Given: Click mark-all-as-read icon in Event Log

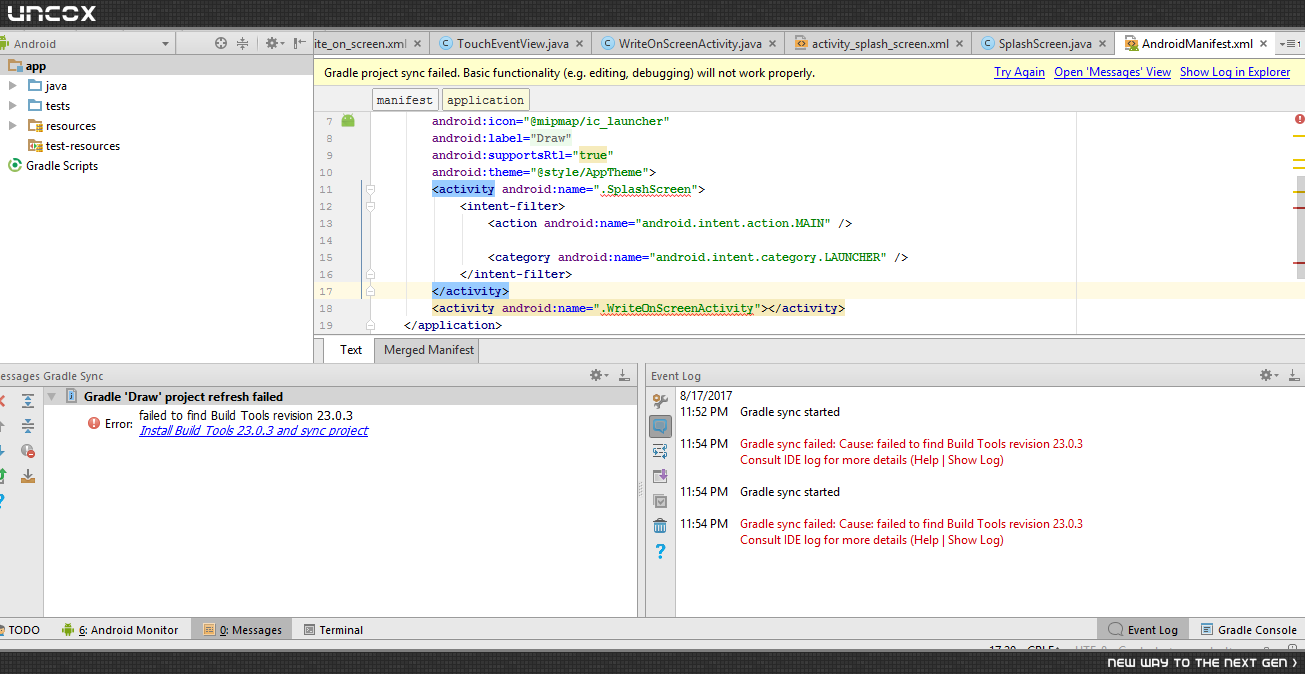Looking at the screenshot, I should pos(660,501).
